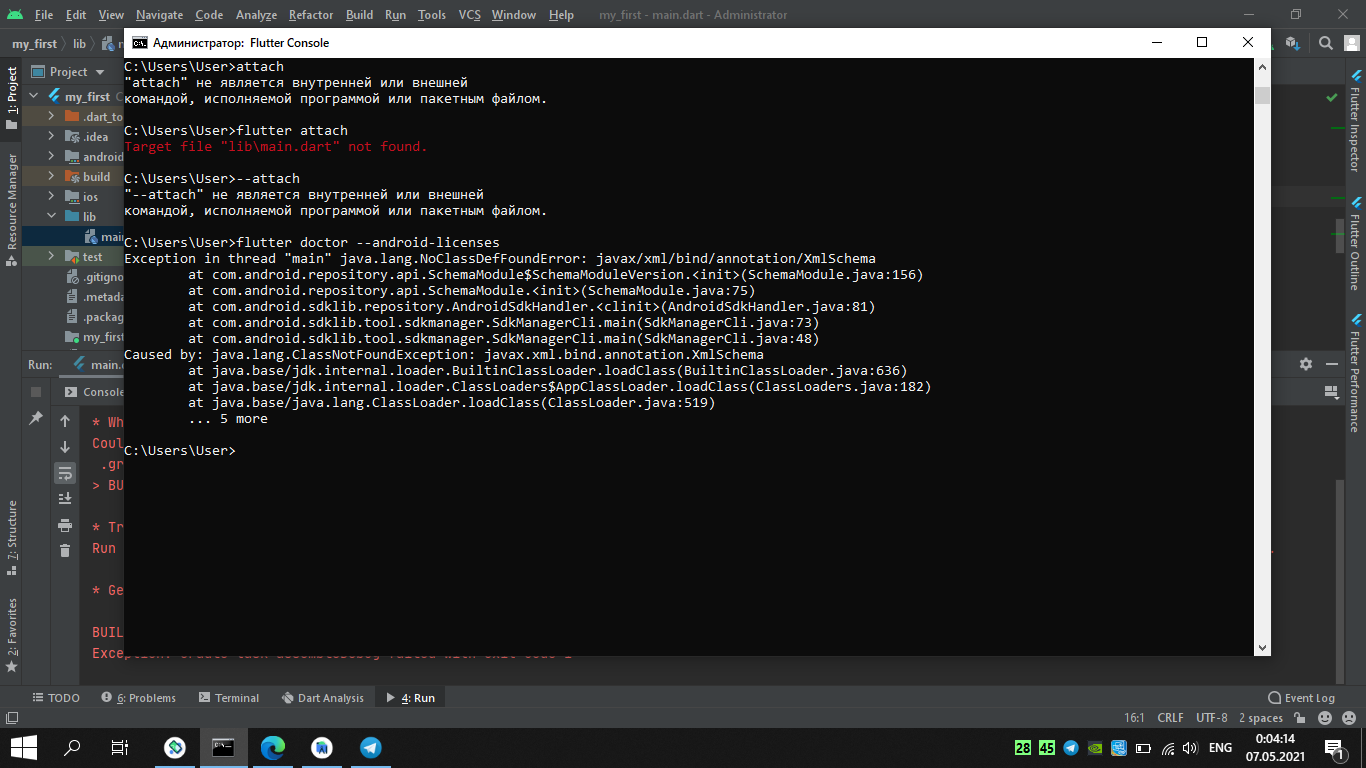Open the Structure side tab

pos(12,538)
